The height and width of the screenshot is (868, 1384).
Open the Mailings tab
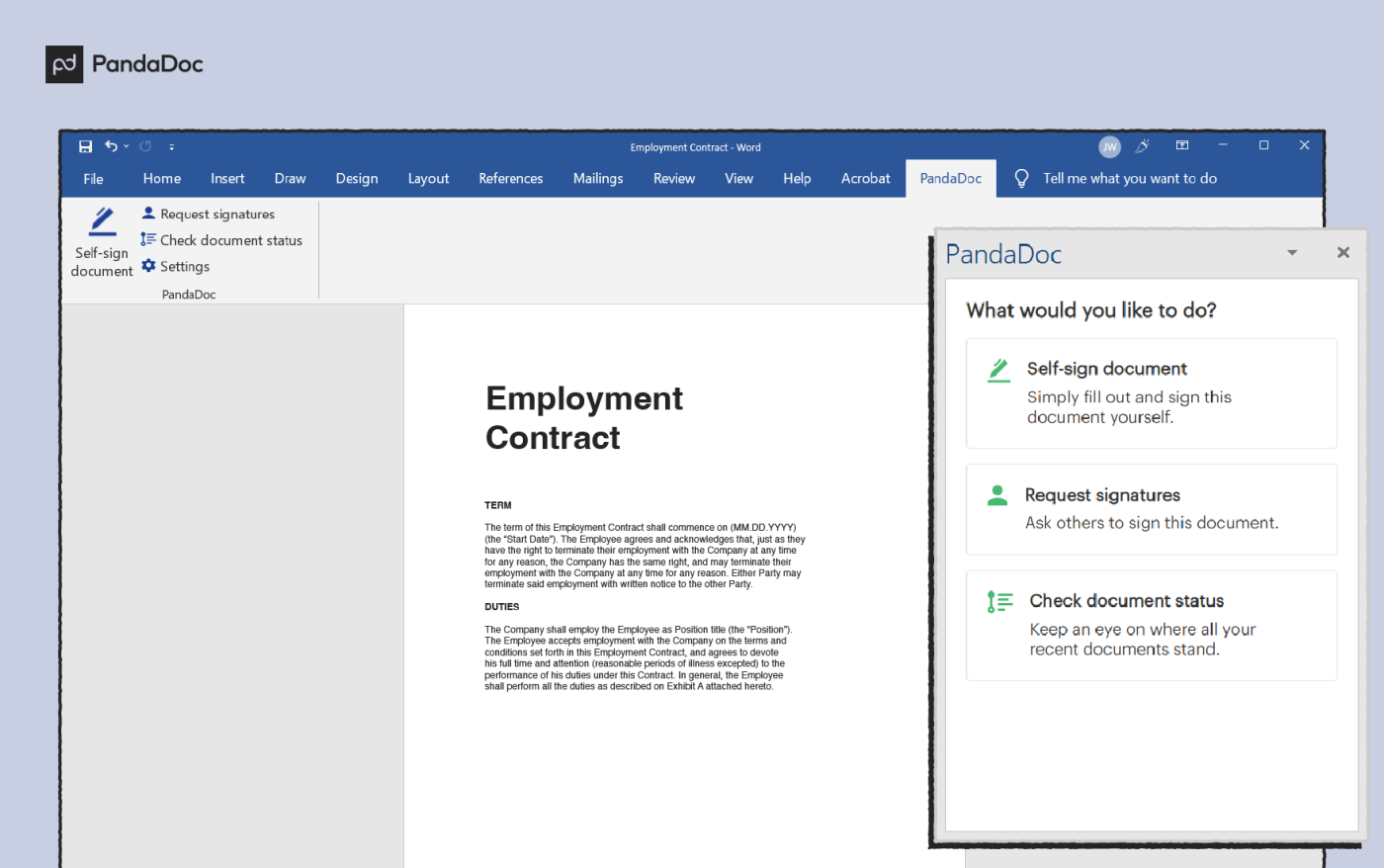point(598,179)
